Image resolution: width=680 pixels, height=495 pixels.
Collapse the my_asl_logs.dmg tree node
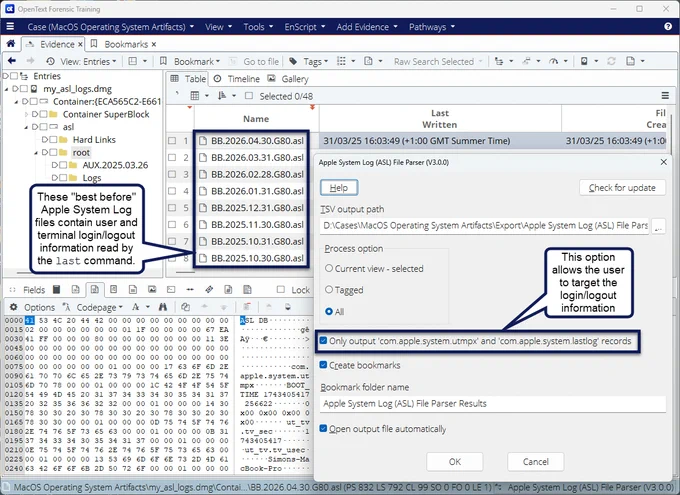7,89
